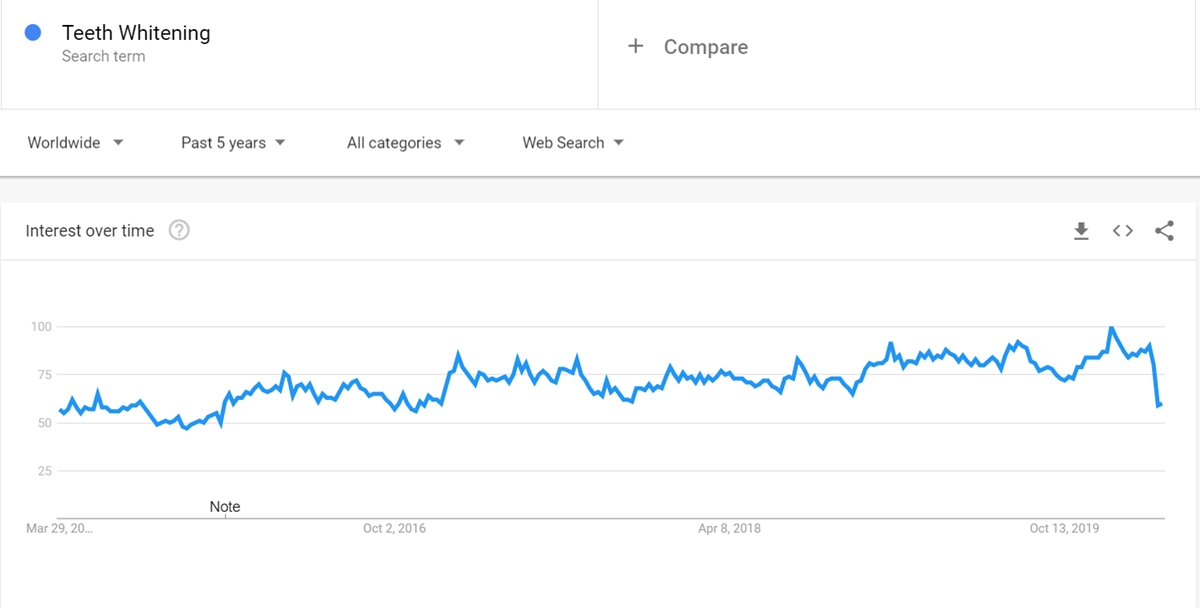
Task: Click the peak point at 100 on the chart line
Action: [1111, 328]
